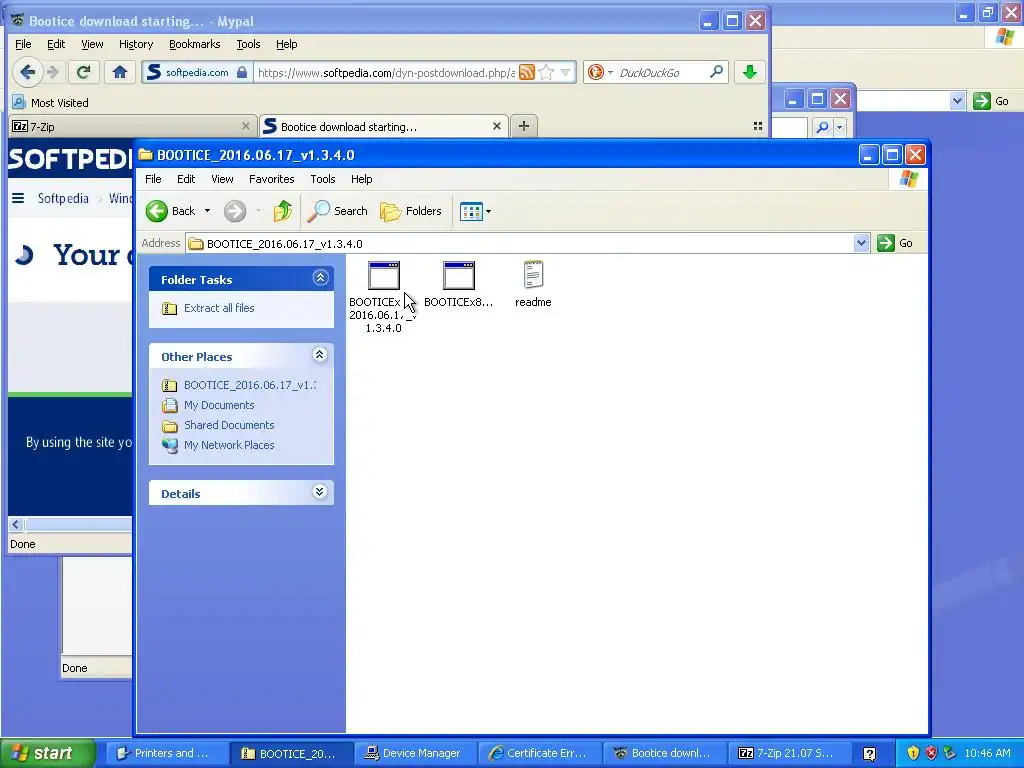Screen dimensions: 1024x768
Task: Close the Bootice download starting tab
Action: click(496, 126)
